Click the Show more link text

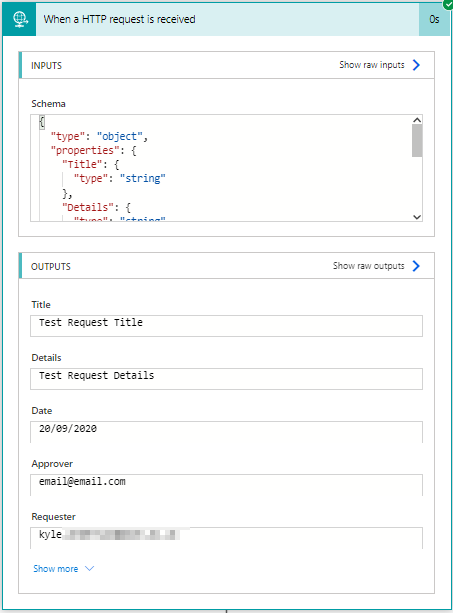point(56,569)
